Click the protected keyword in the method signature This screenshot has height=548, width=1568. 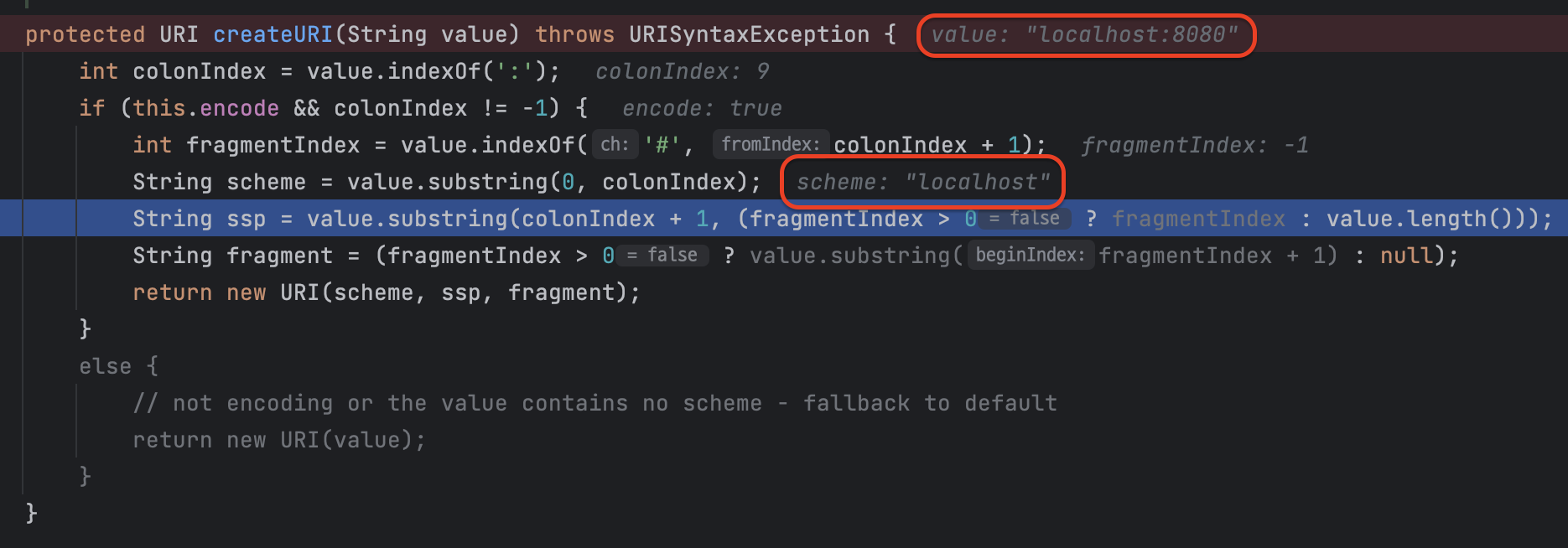click(x=85, y=34)
